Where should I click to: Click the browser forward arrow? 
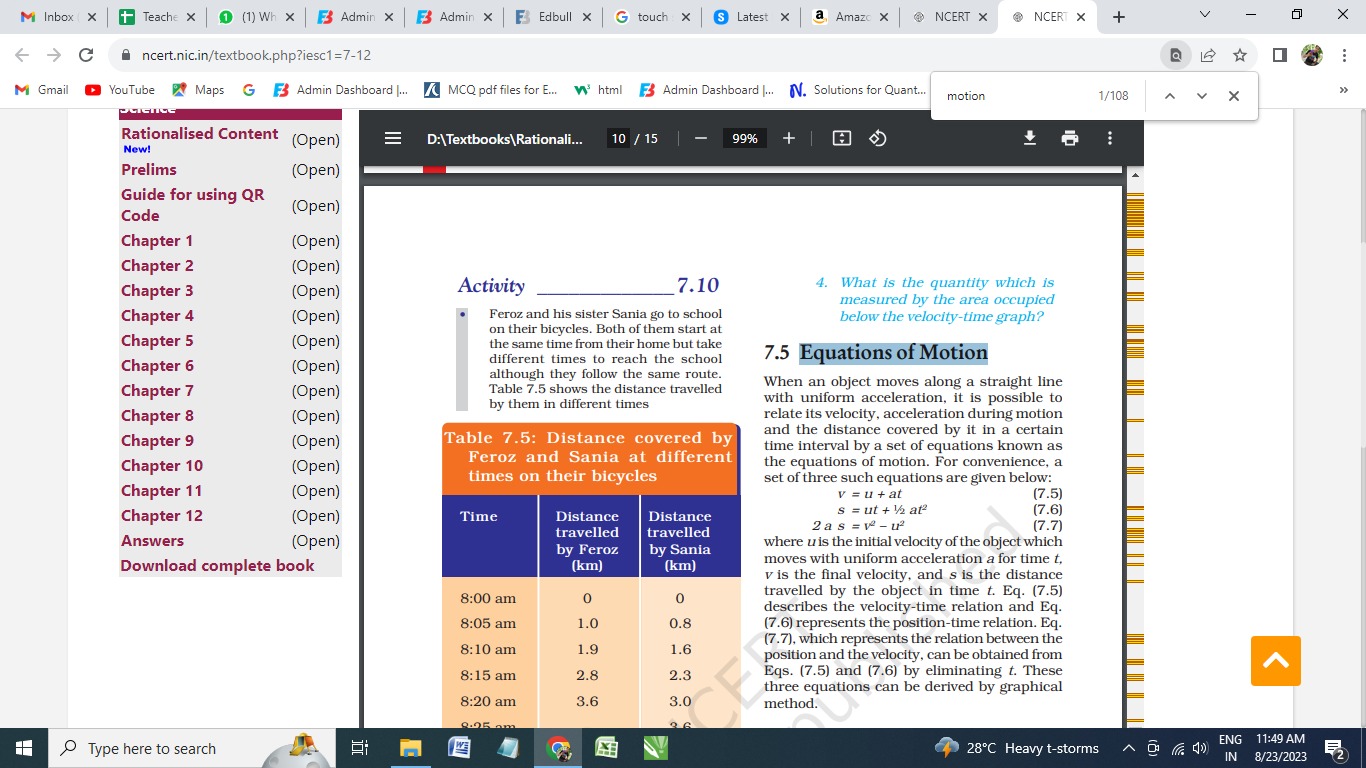(54, 55)
